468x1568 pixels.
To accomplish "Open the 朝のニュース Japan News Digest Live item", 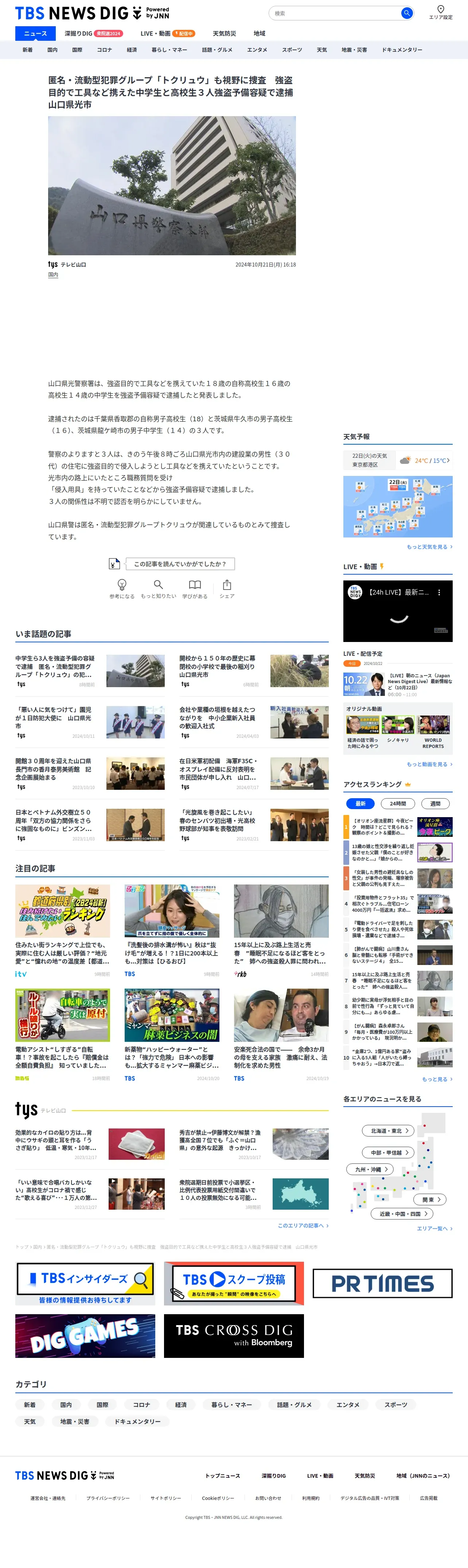I will 398,685.
